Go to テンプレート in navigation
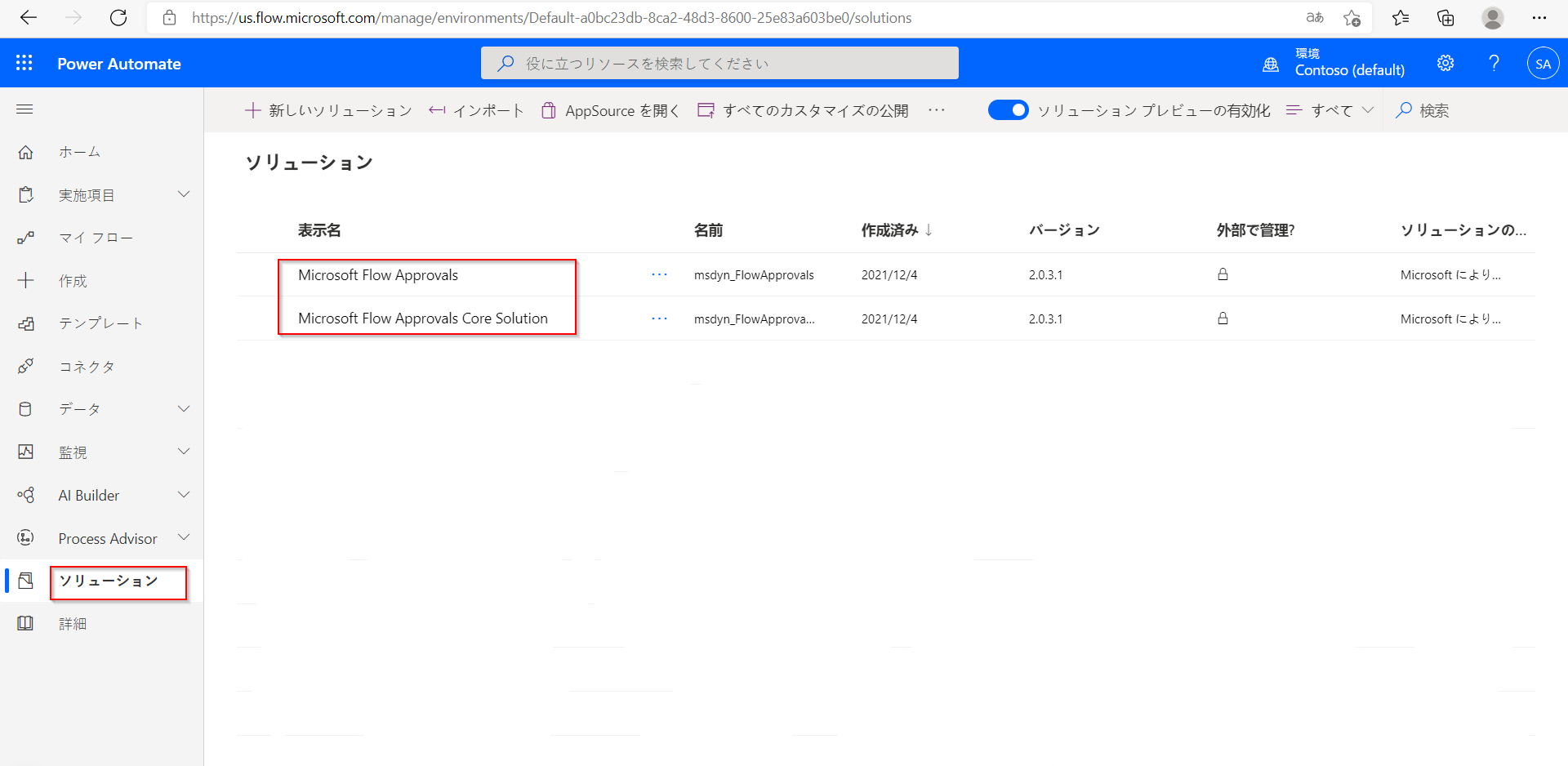The image size is (1568, 766). (x=101, y=323)
